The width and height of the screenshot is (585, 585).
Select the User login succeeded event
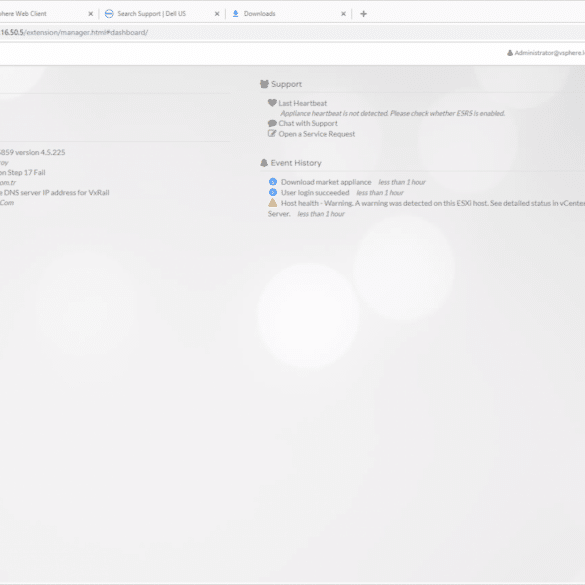315,193
